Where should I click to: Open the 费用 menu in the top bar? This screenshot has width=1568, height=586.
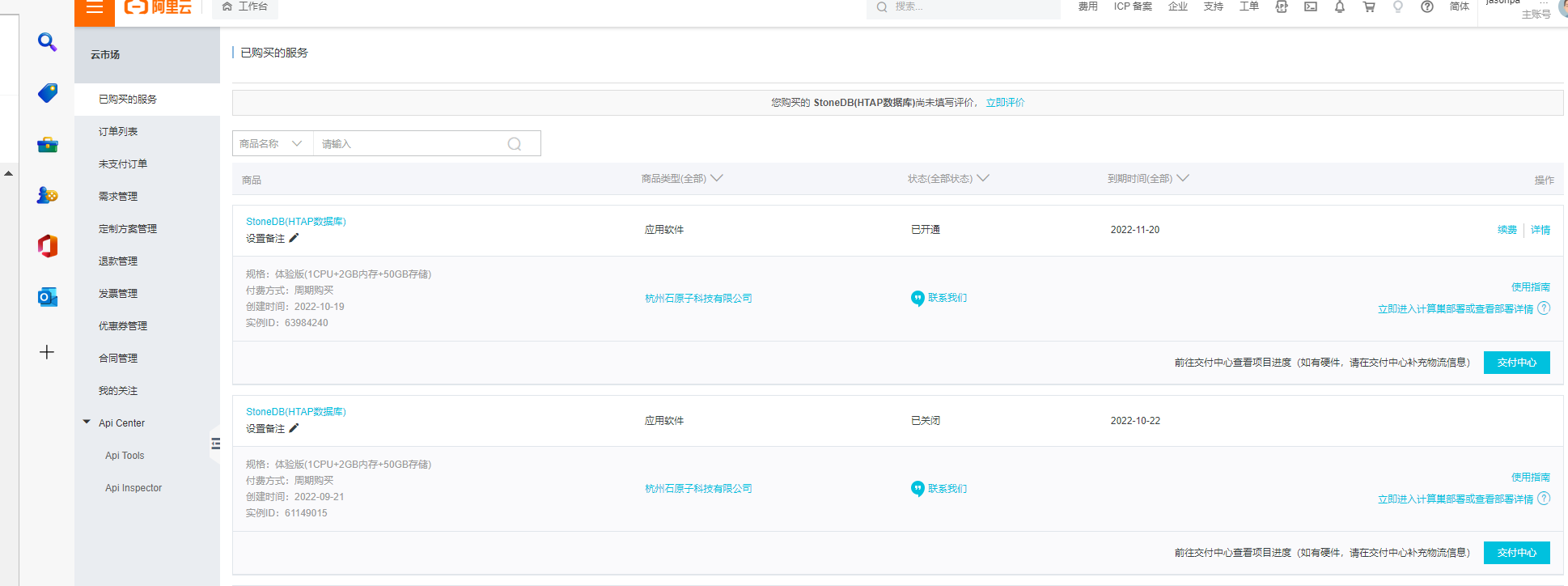[x=1087, y=6]
